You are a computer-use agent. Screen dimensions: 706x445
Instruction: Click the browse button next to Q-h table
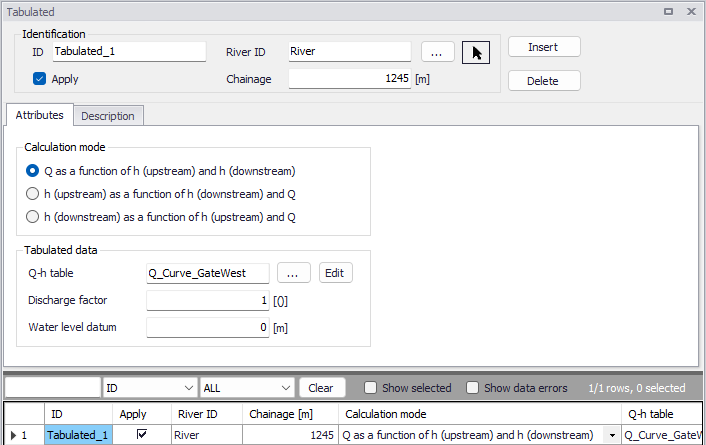tap(294, 273)
